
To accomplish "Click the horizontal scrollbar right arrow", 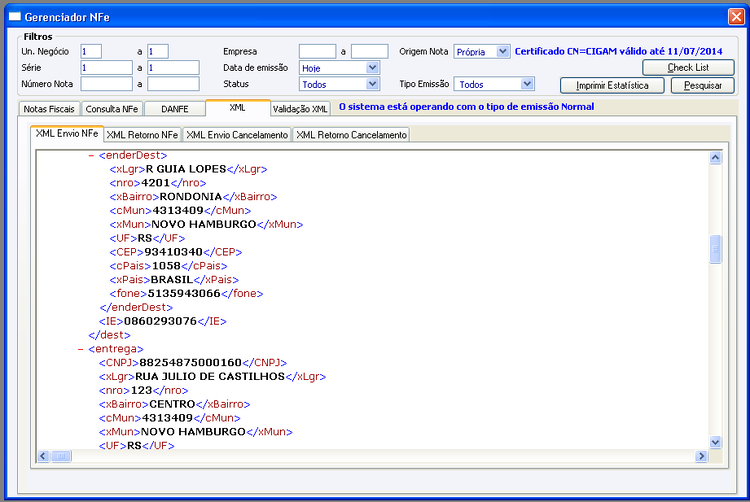I will point(701,456).
